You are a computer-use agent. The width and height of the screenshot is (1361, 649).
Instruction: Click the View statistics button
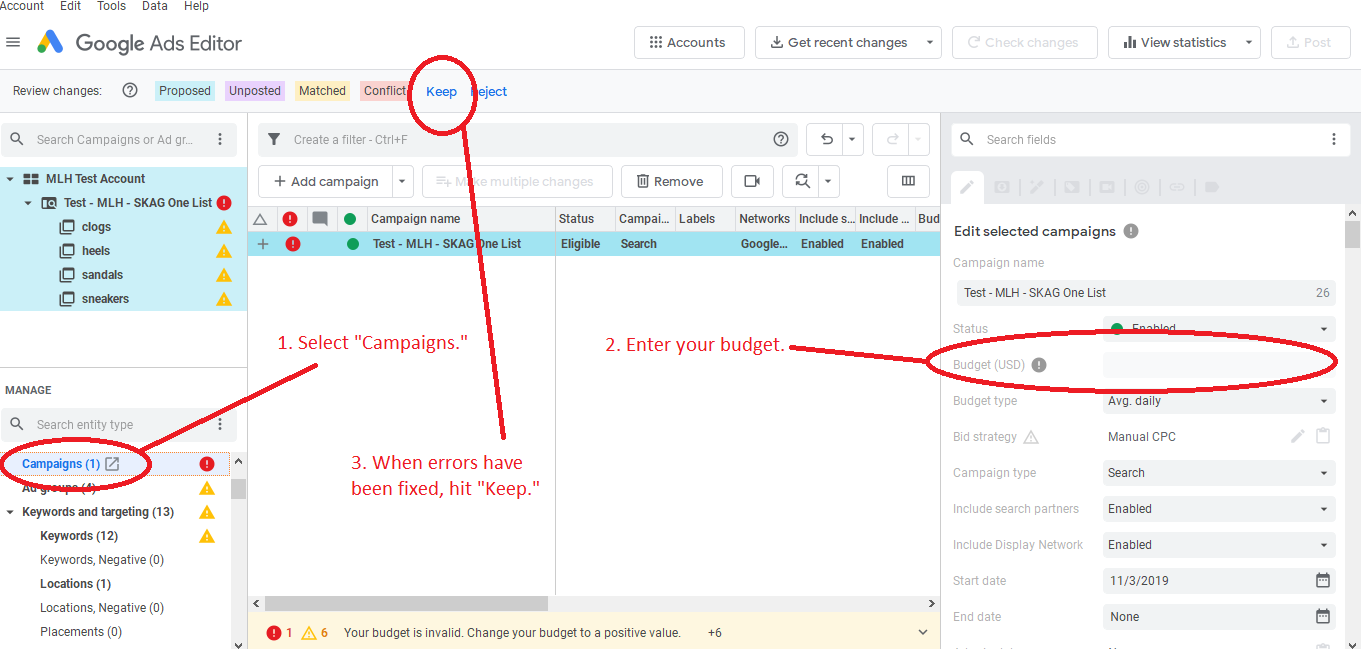tap(1174, 42)
